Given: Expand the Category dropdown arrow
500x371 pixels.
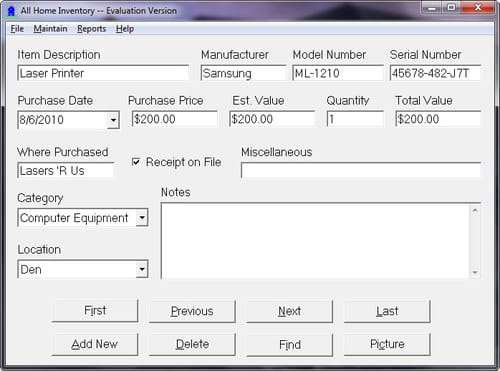Looking at the screenshot, I should 142,218.
